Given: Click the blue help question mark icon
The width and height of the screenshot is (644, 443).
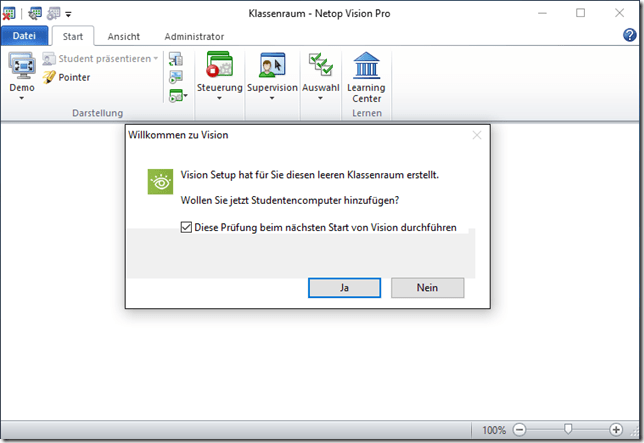Looking at the screenshot, I should coord(630,36).
